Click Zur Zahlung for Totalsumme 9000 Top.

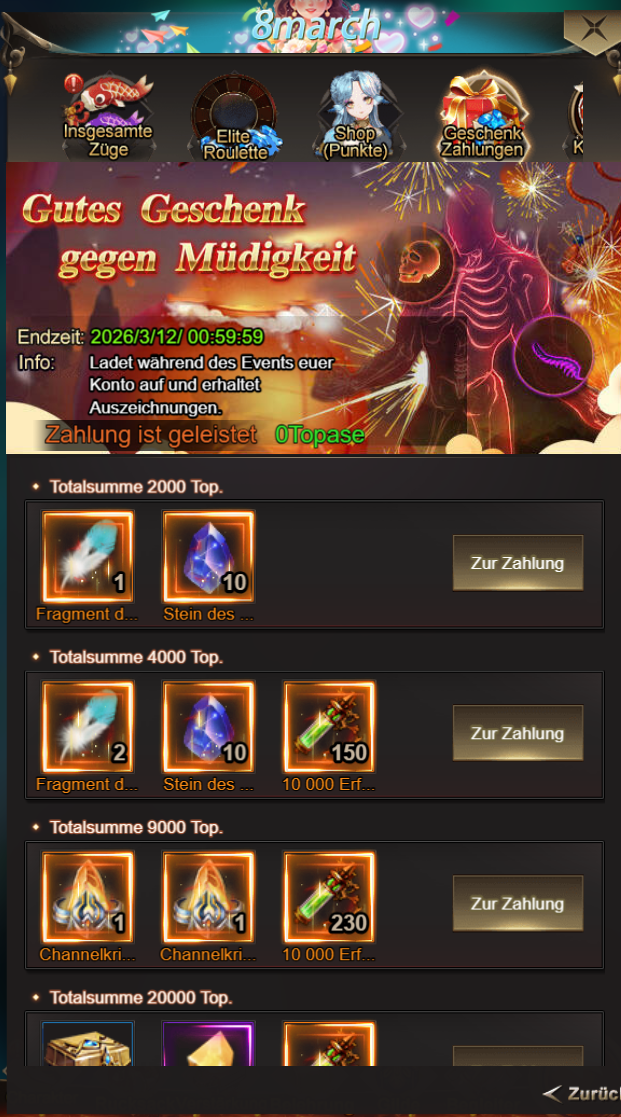518,903
